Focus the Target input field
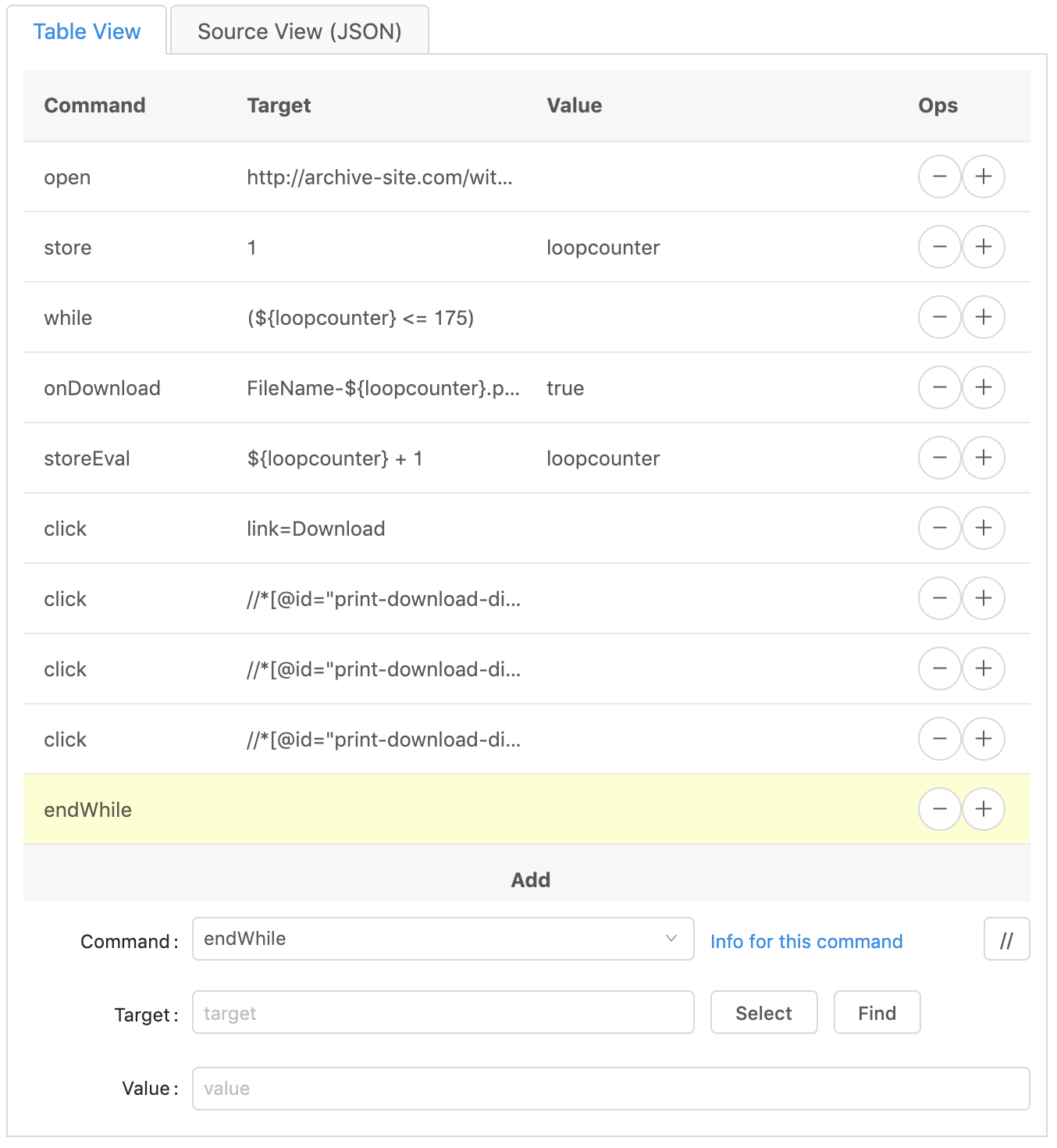Viewport: 1057px width, 1148px height. (x=442, y=1013)
